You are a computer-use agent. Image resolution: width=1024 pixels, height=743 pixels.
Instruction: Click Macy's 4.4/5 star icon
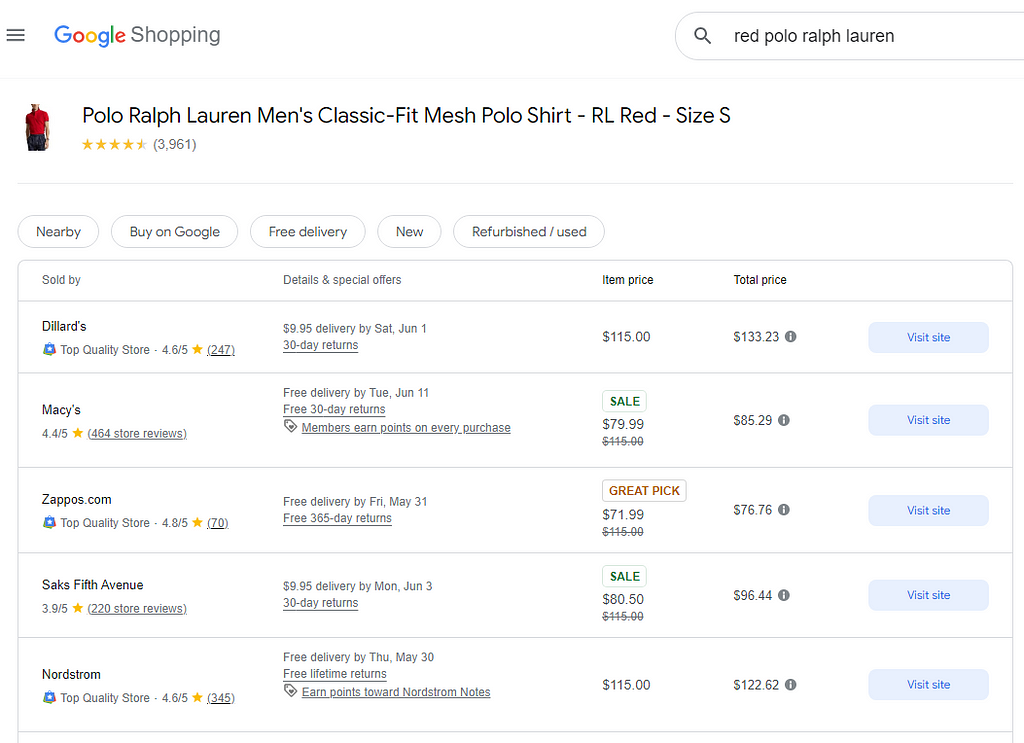[78, 433]
